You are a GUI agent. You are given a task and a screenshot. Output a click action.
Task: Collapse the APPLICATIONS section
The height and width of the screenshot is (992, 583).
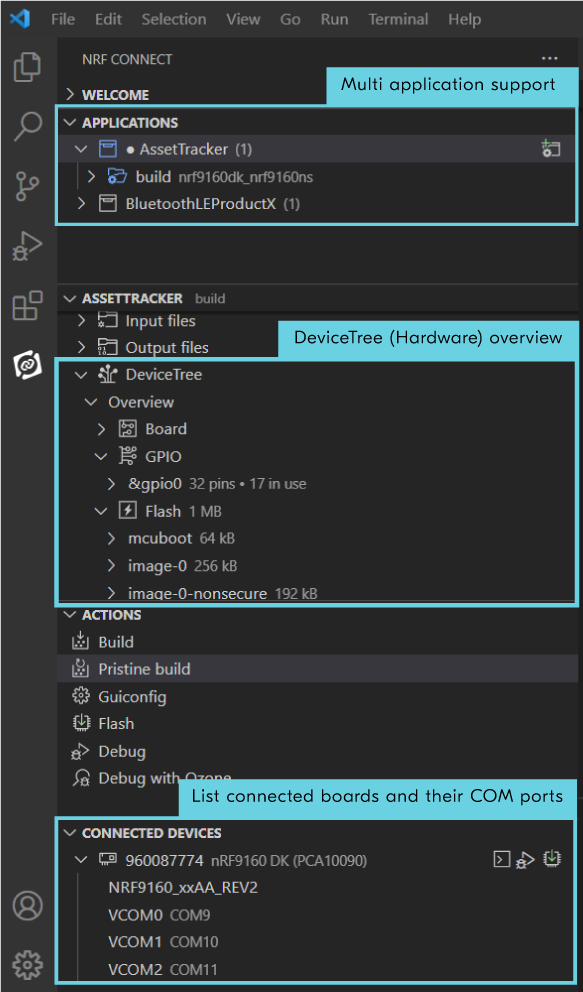69,121
